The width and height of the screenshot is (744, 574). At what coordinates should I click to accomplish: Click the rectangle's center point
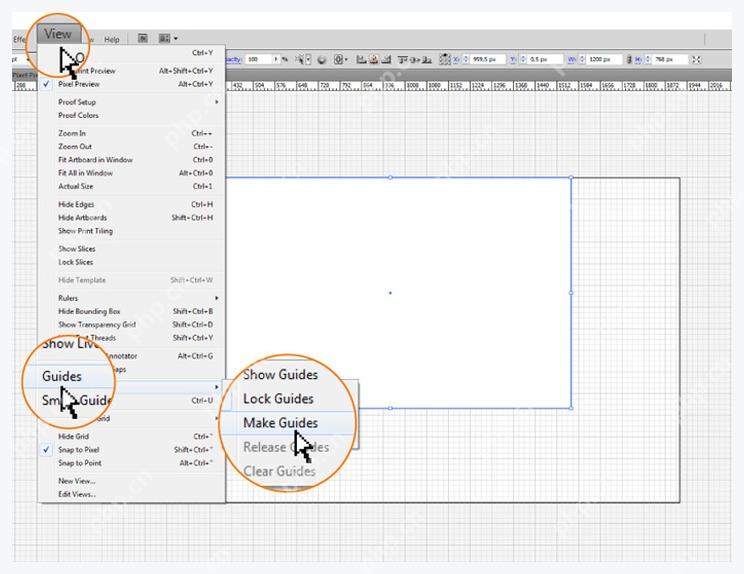(x=391, y=293)
